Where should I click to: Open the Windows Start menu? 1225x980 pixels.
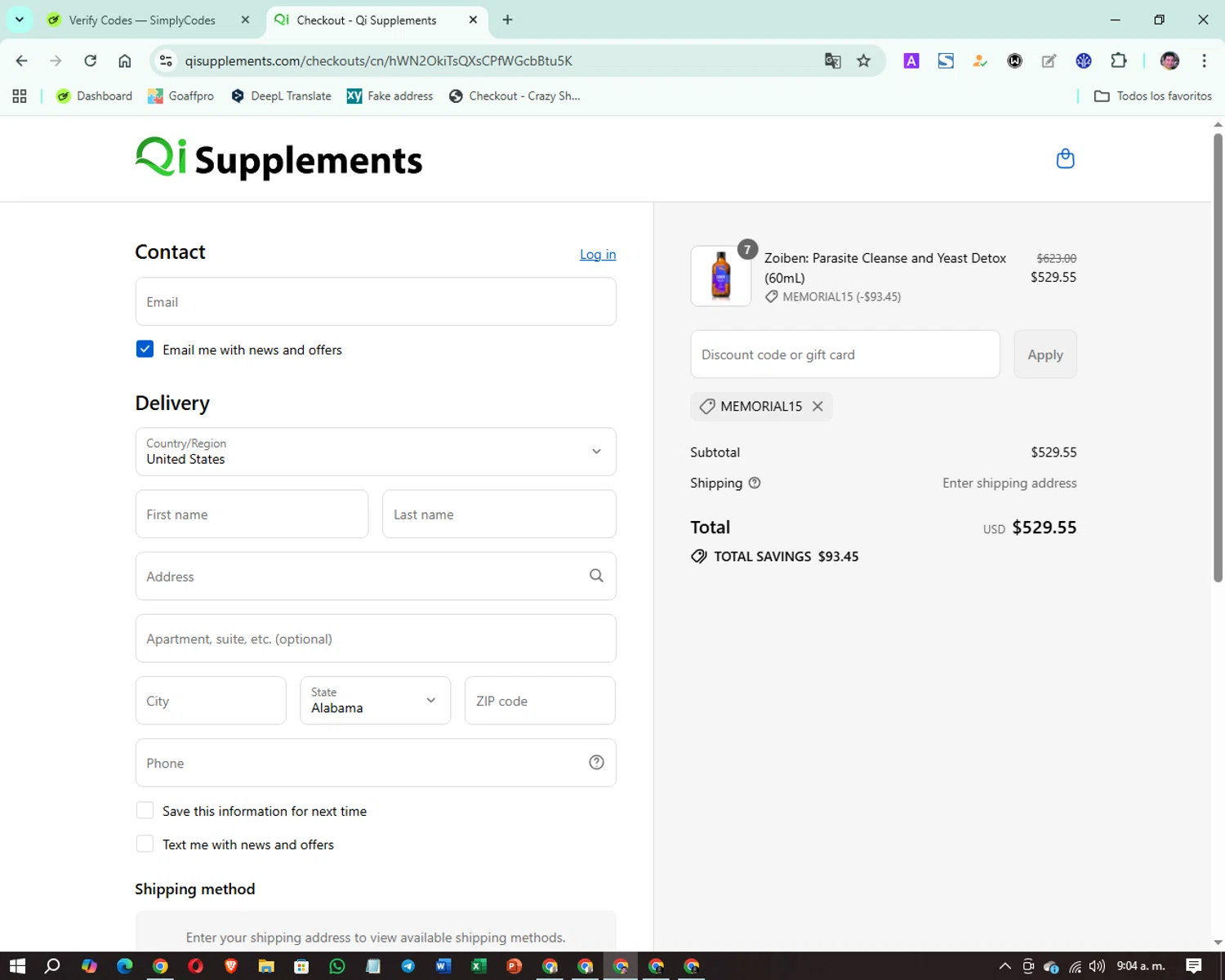(17, 966)
